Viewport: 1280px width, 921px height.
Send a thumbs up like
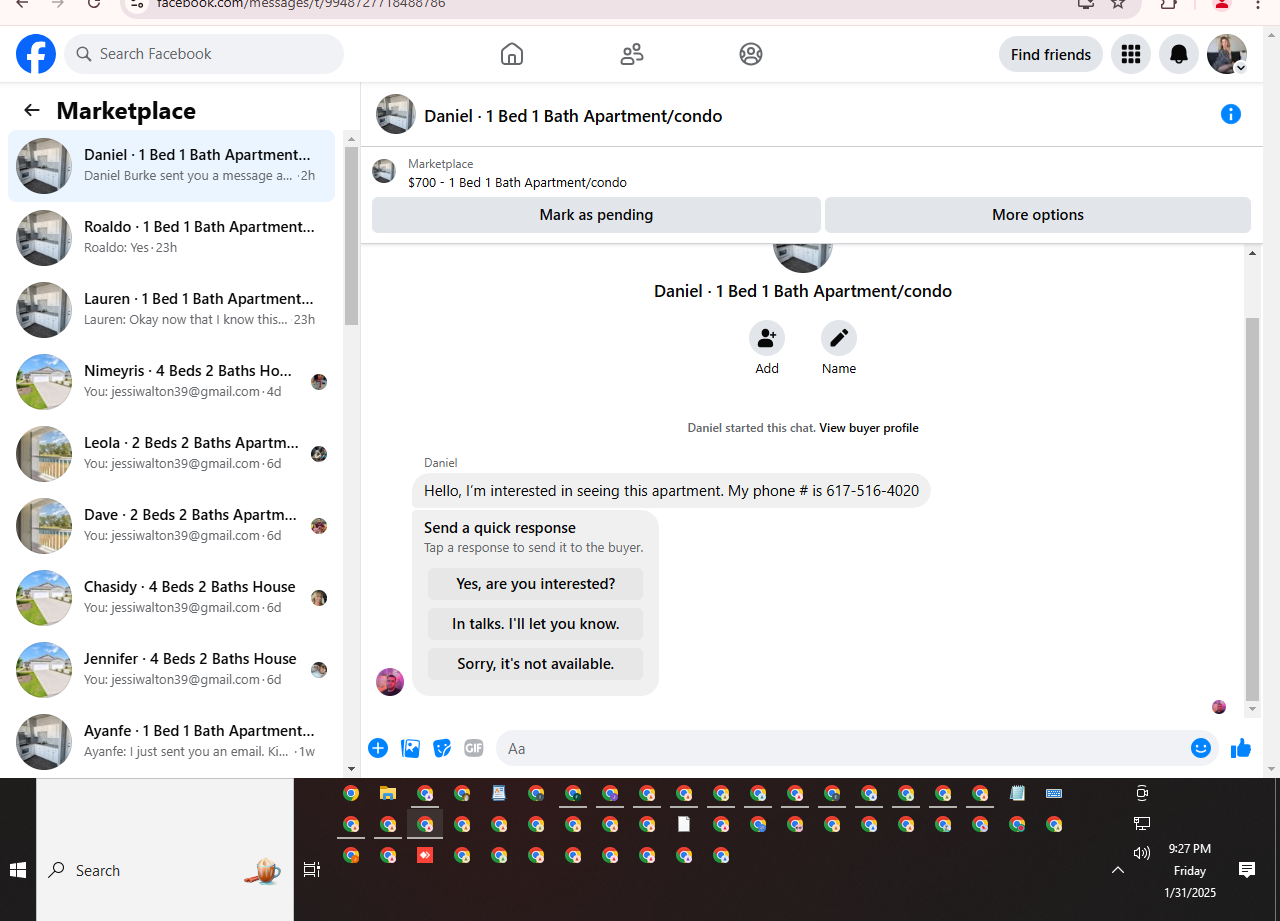pyautogui.click(x=1241, y=748)
